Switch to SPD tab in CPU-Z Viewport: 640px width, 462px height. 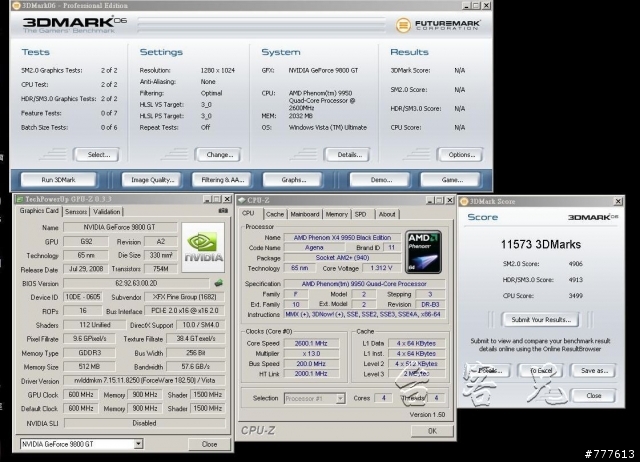[360, 214]
